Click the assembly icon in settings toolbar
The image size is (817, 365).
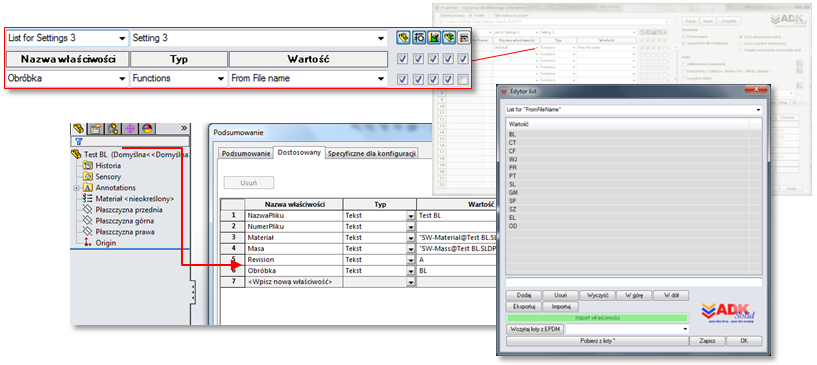click(x=449, y=38)
